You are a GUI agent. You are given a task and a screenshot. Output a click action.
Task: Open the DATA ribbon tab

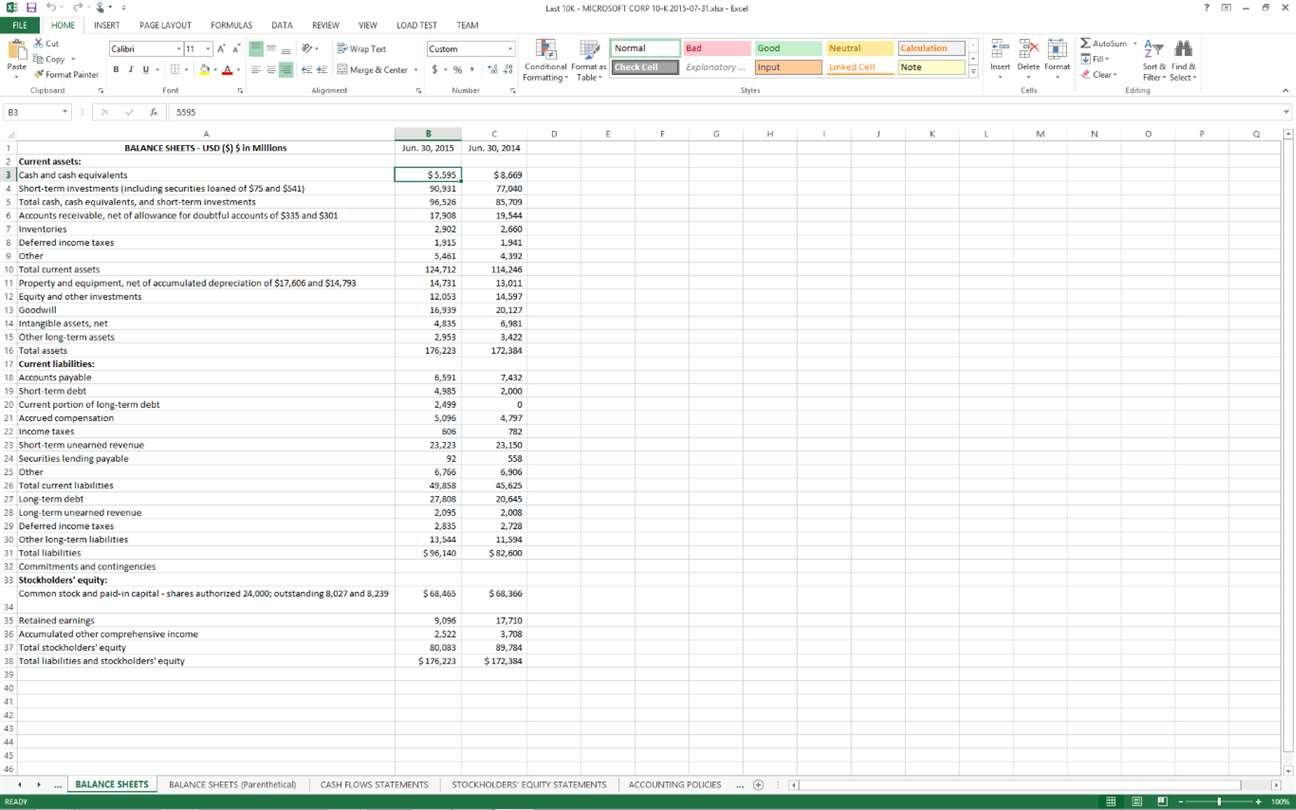282,25
